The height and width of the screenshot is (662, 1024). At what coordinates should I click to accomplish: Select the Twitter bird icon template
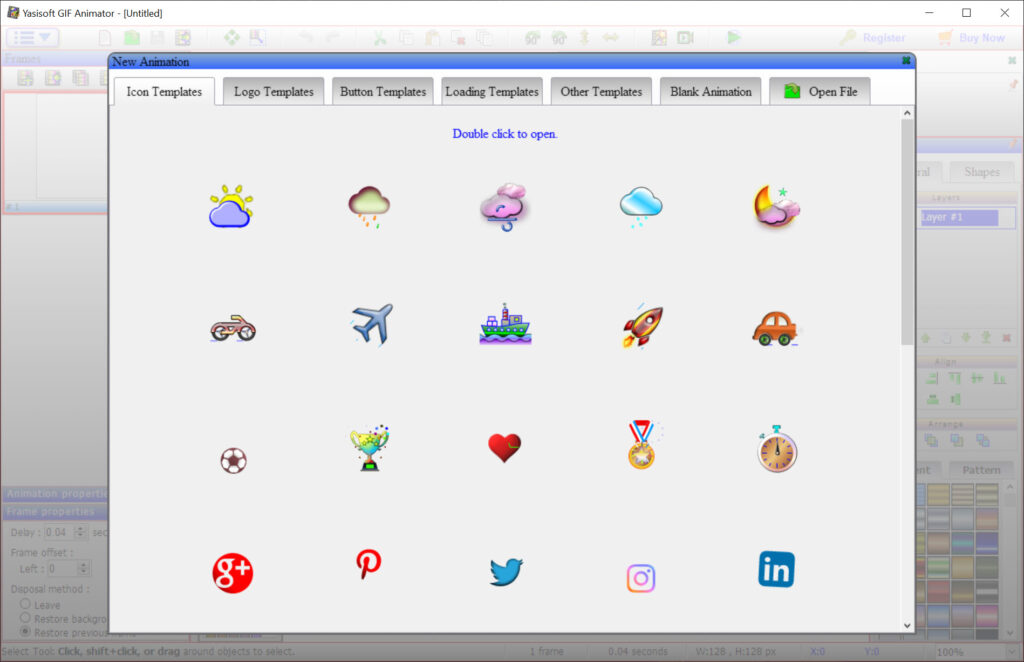click(506, 572)
